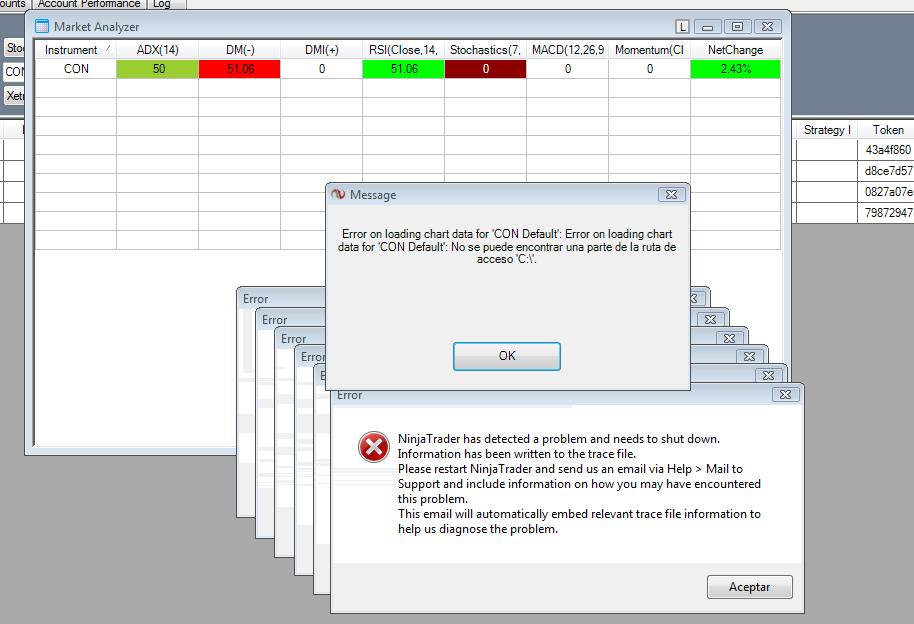The width and height of the screenshot is (914, 624).
Task: Click the Token column header in background grid
Action: coord(887,129)
